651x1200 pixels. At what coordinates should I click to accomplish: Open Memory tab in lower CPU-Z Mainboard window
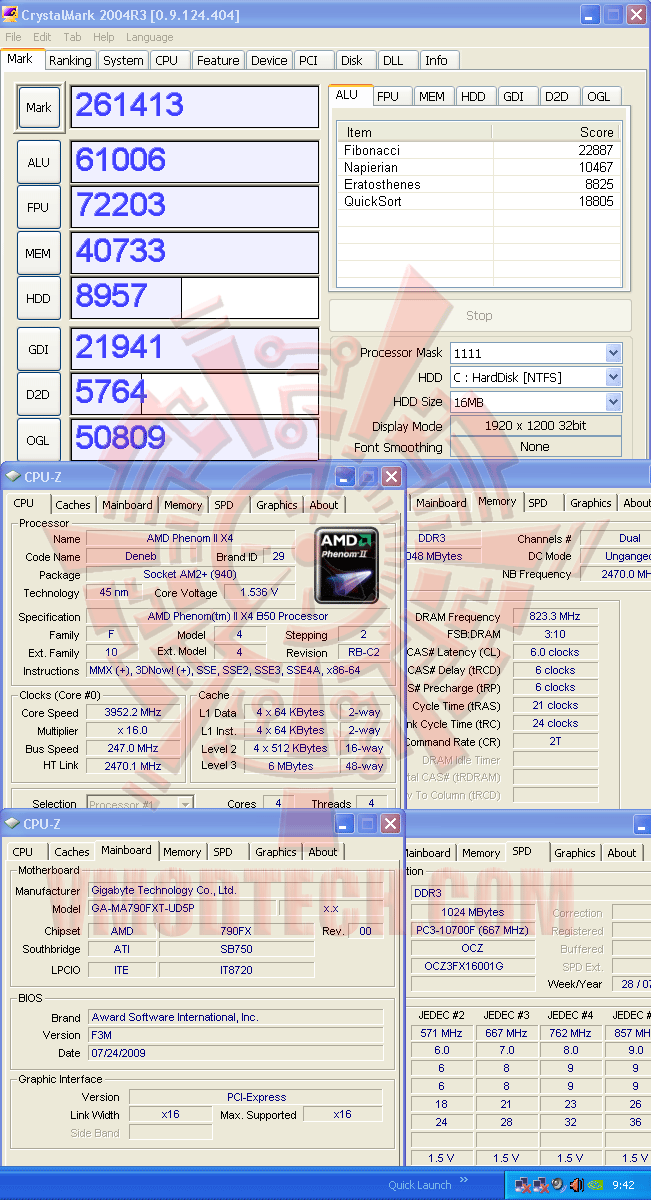point(182,852)
